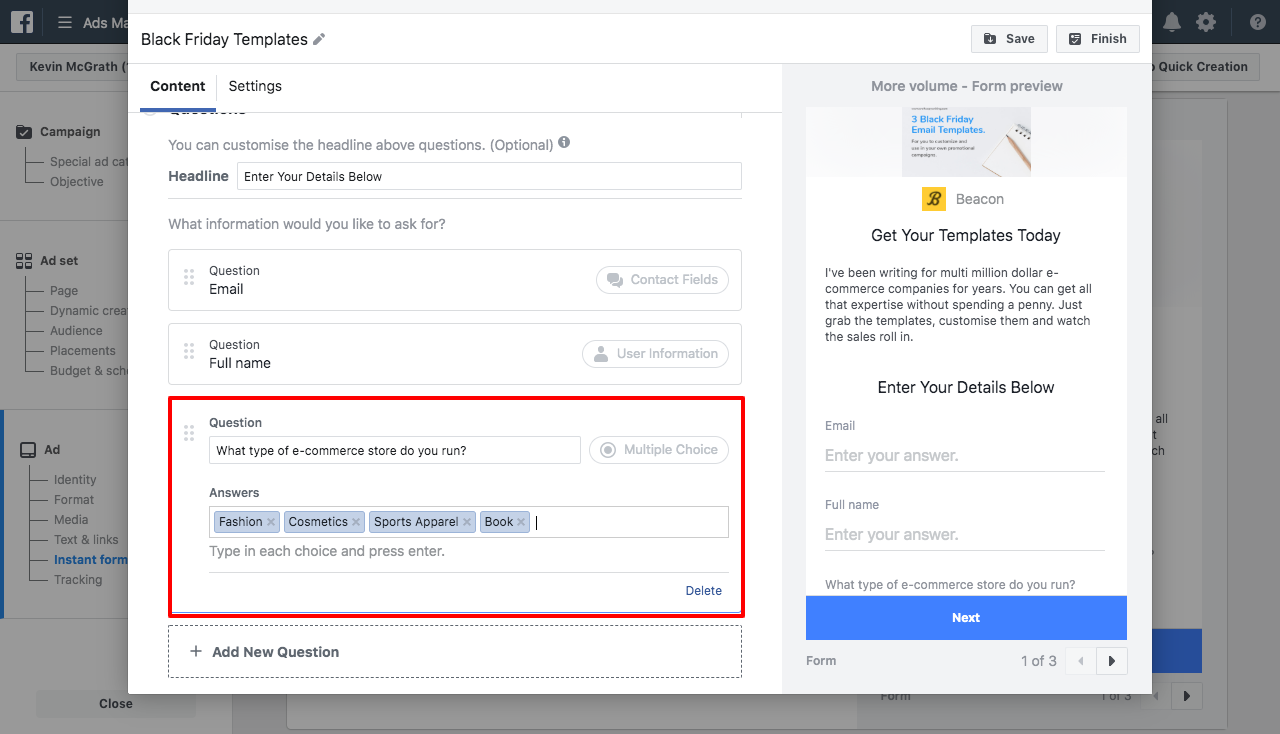The width and height of the screenshot is (1280, 734).
Task: Click the Delete link on the question
Action: 703,590
